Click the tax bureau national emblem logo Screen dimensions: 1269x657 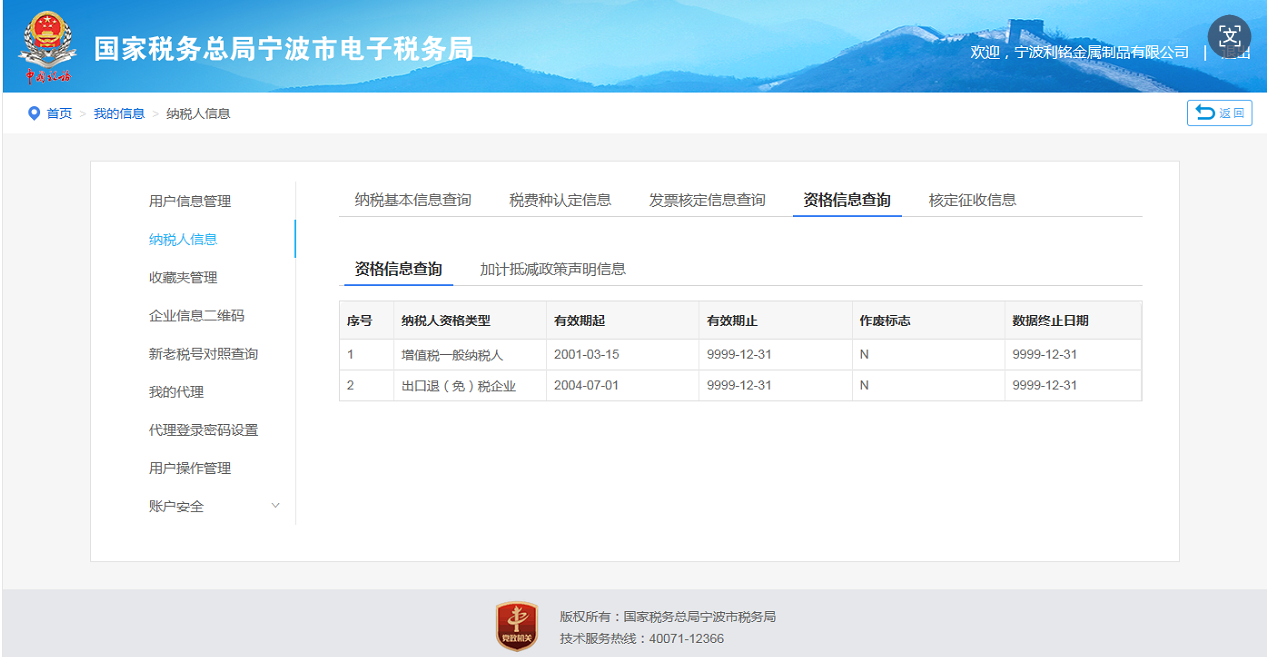pos(45,46)
